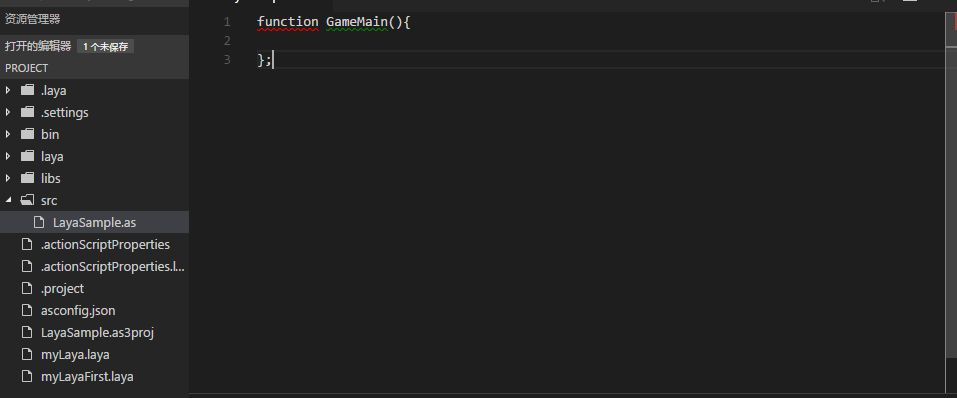Click the .project file icon
Screen dimensions: 957x398
point(26,288)
